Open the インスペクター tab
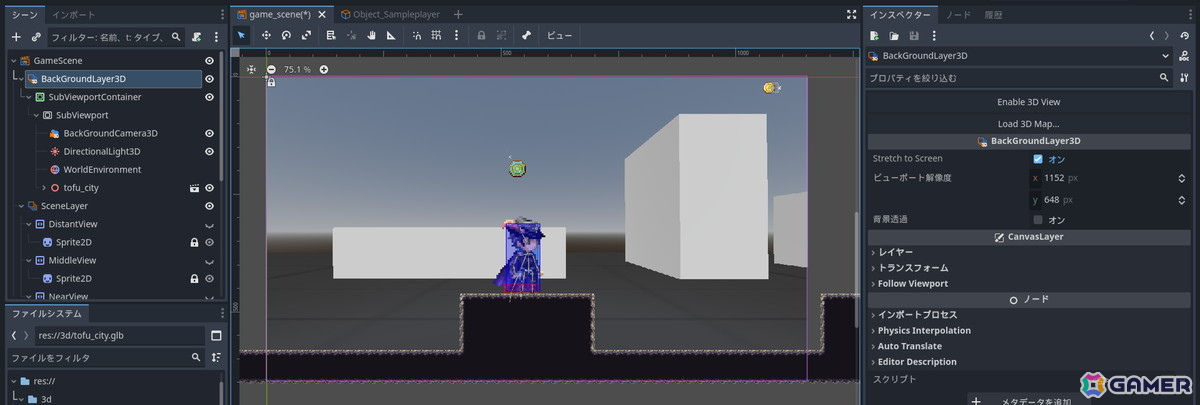The image size is (1200, 405). pyautogui.click(x=900, y=15)
